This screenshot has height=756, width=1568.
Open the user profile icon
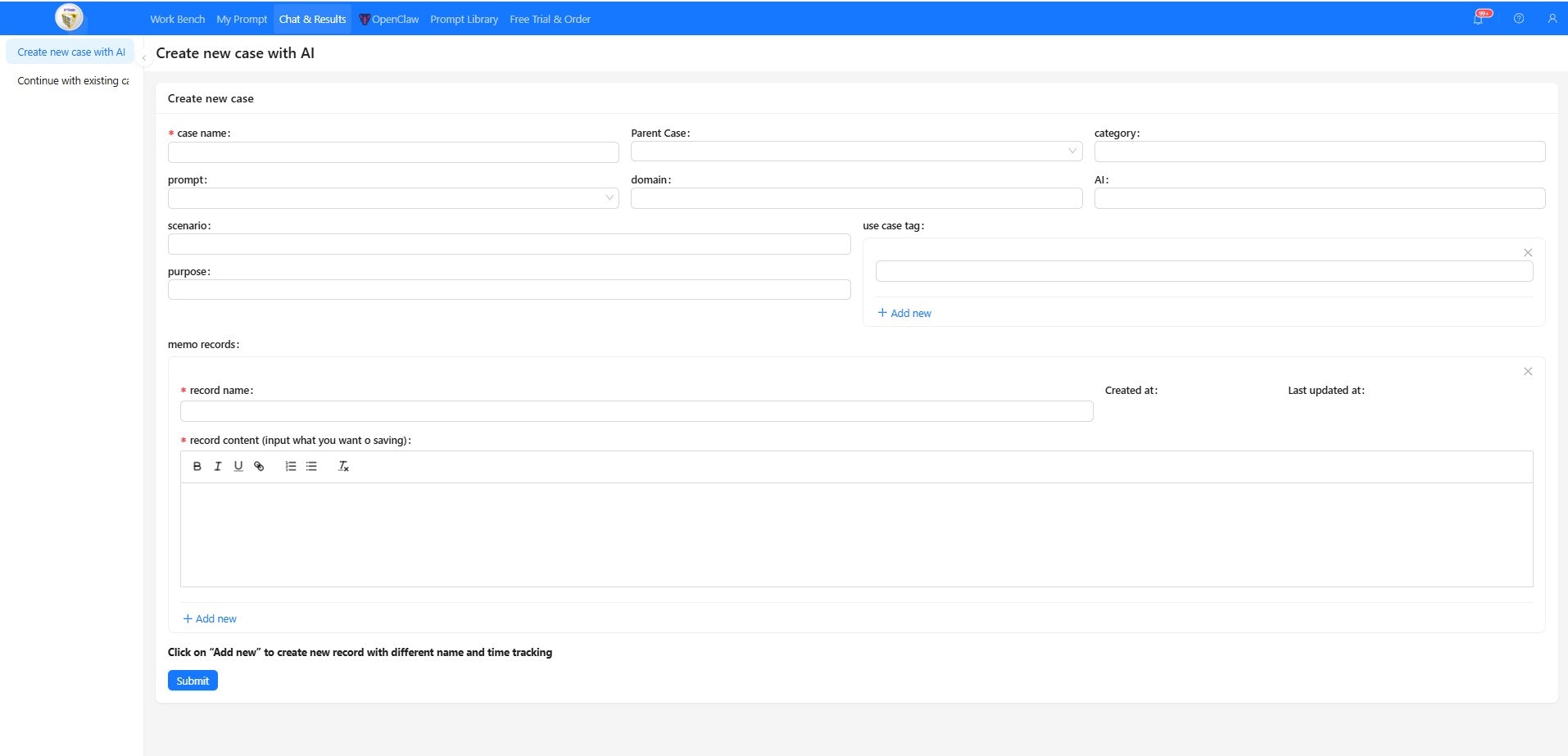pyautogui.click(x=1552, y=17)
